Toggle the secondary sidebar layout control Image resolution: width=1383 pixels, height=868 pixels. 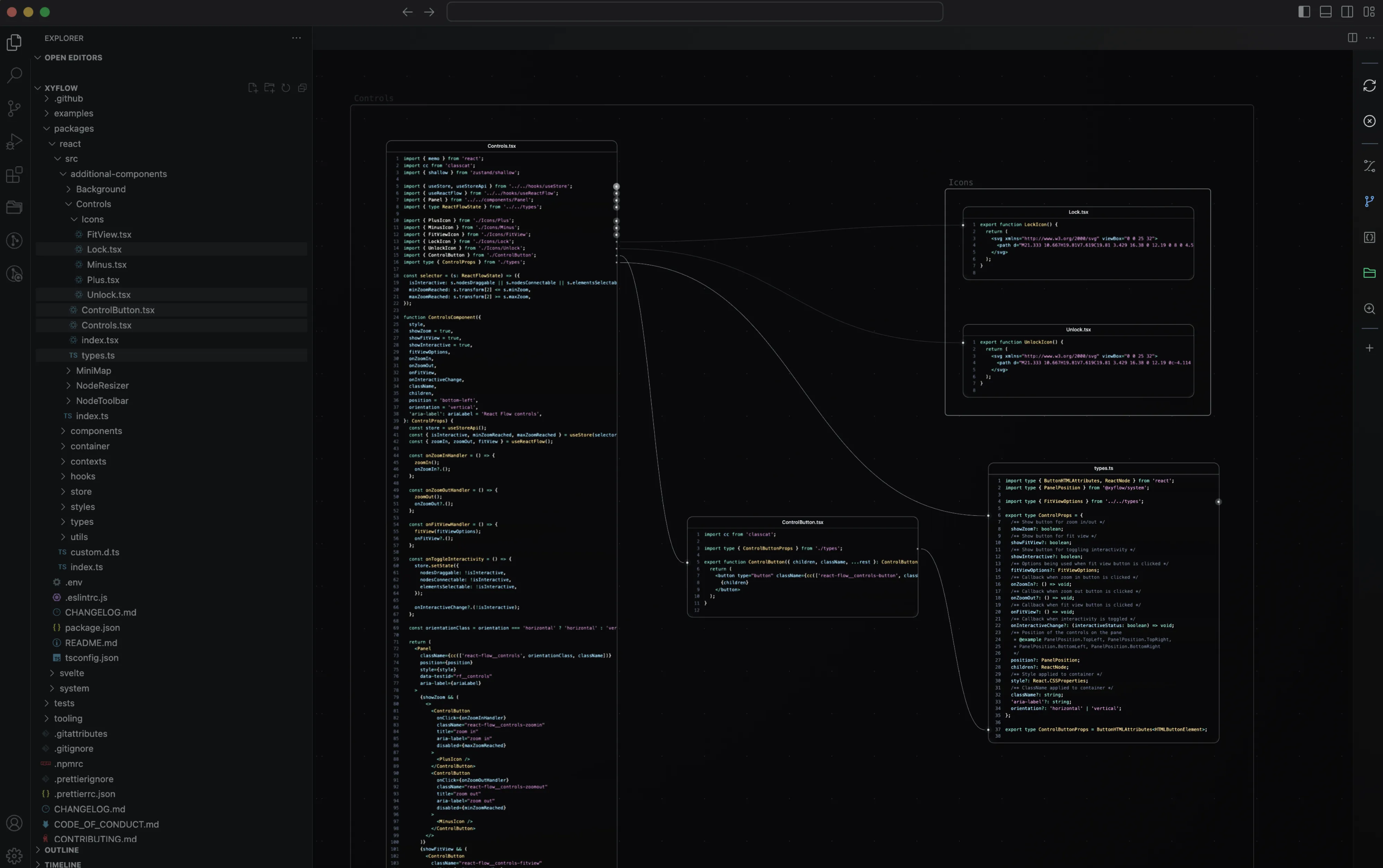(1346, 11)
